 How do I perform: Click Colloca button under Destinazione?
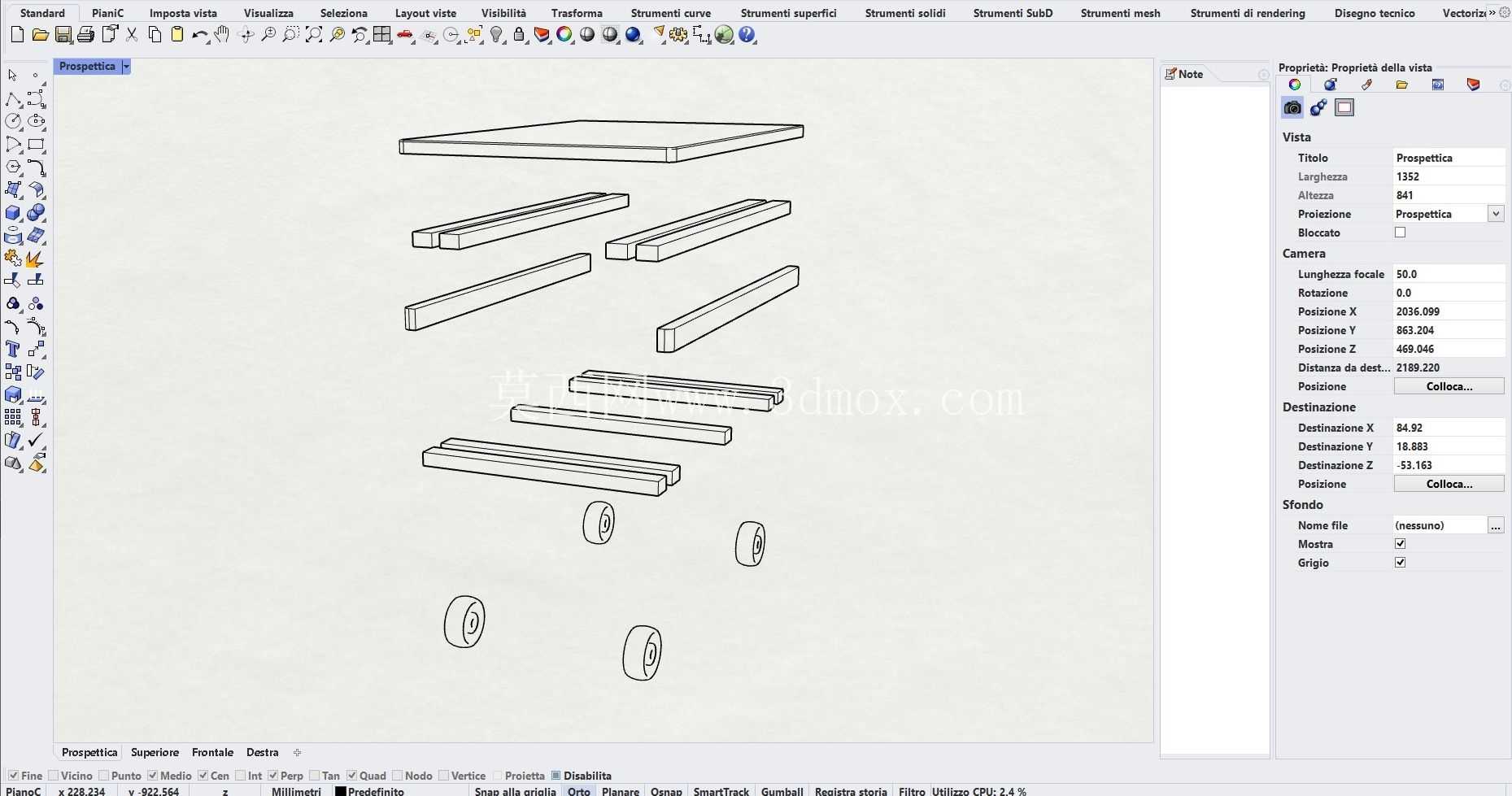[x=1449, y=484]
